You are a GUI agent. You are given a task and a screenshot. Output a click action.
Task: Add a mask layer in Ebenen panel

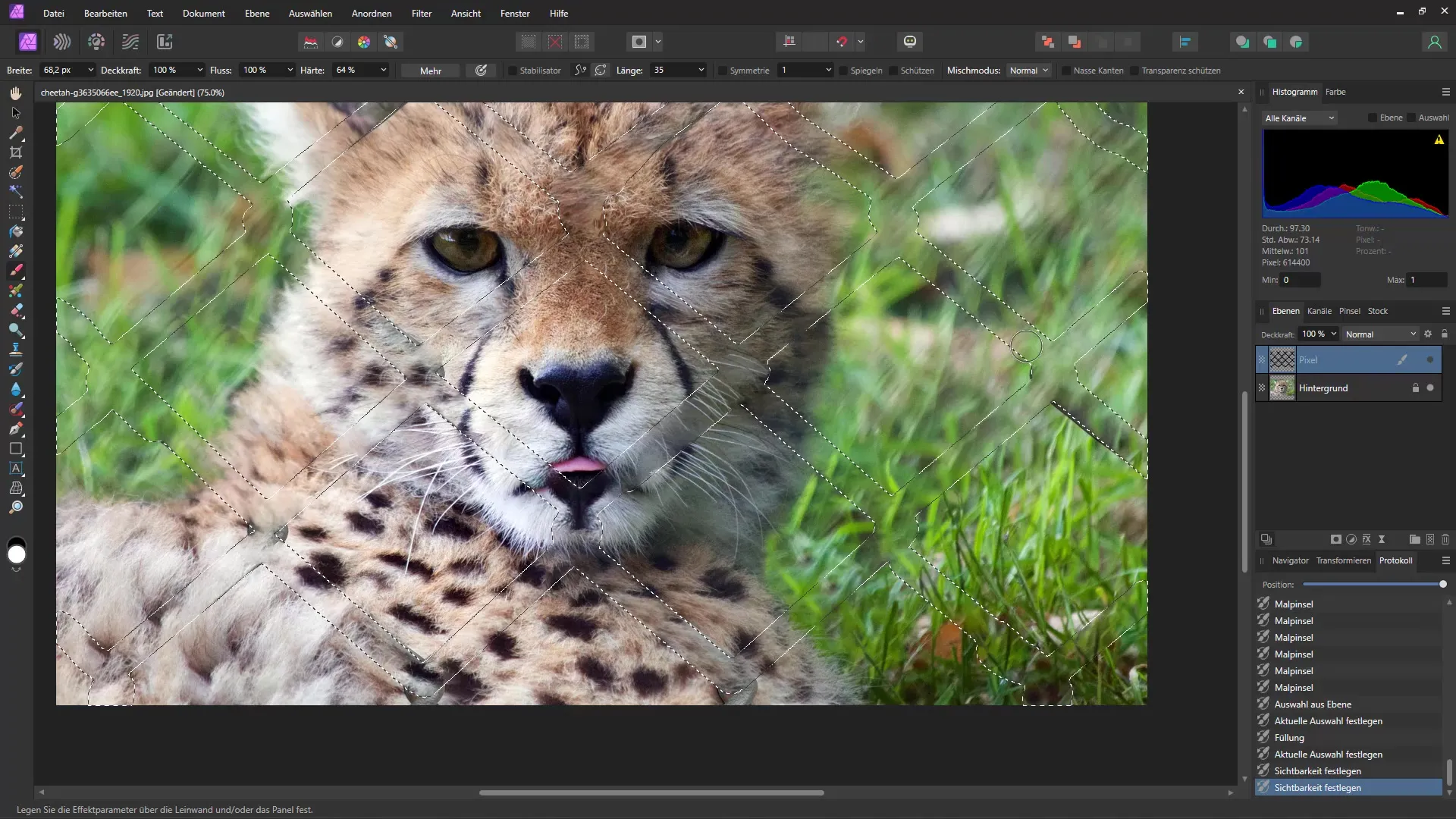(x=1336, y=539)
